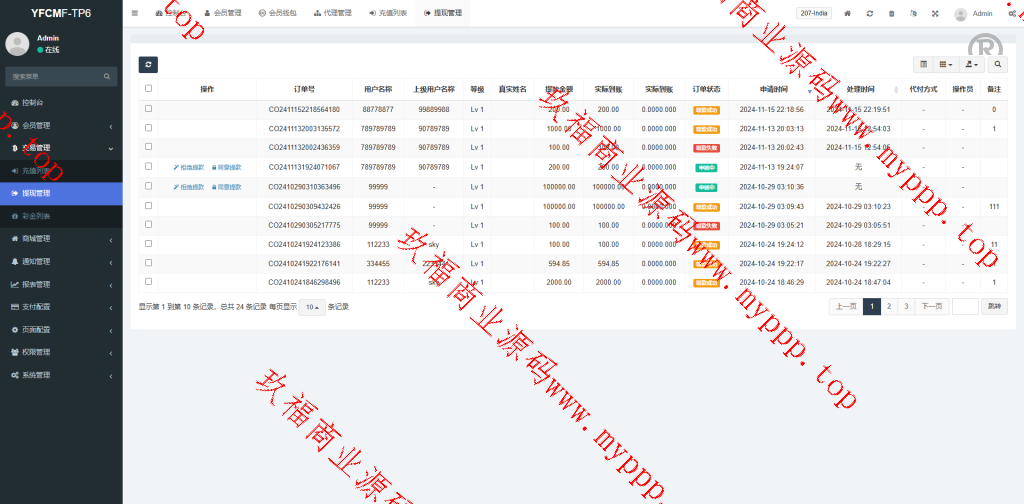Go to page 2 in pagination

888,307
